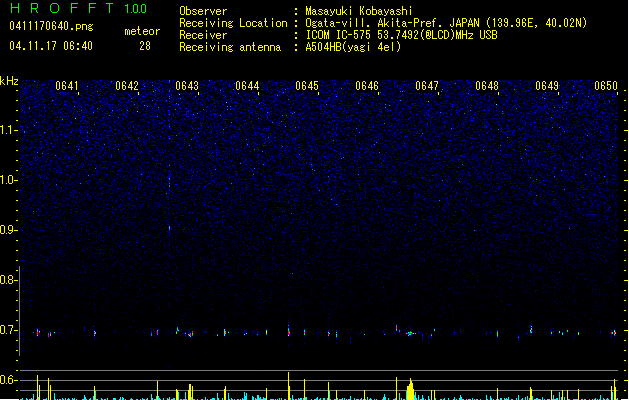Click the 0.6 kHz axis label
Viewport: 629px width, 400px height.
pos(8,380)
